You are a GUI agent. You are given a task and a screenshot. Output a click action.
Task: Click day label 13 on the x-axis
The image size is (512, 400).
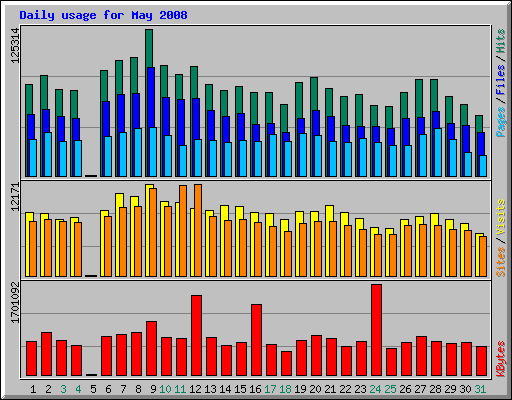[210, 389]
